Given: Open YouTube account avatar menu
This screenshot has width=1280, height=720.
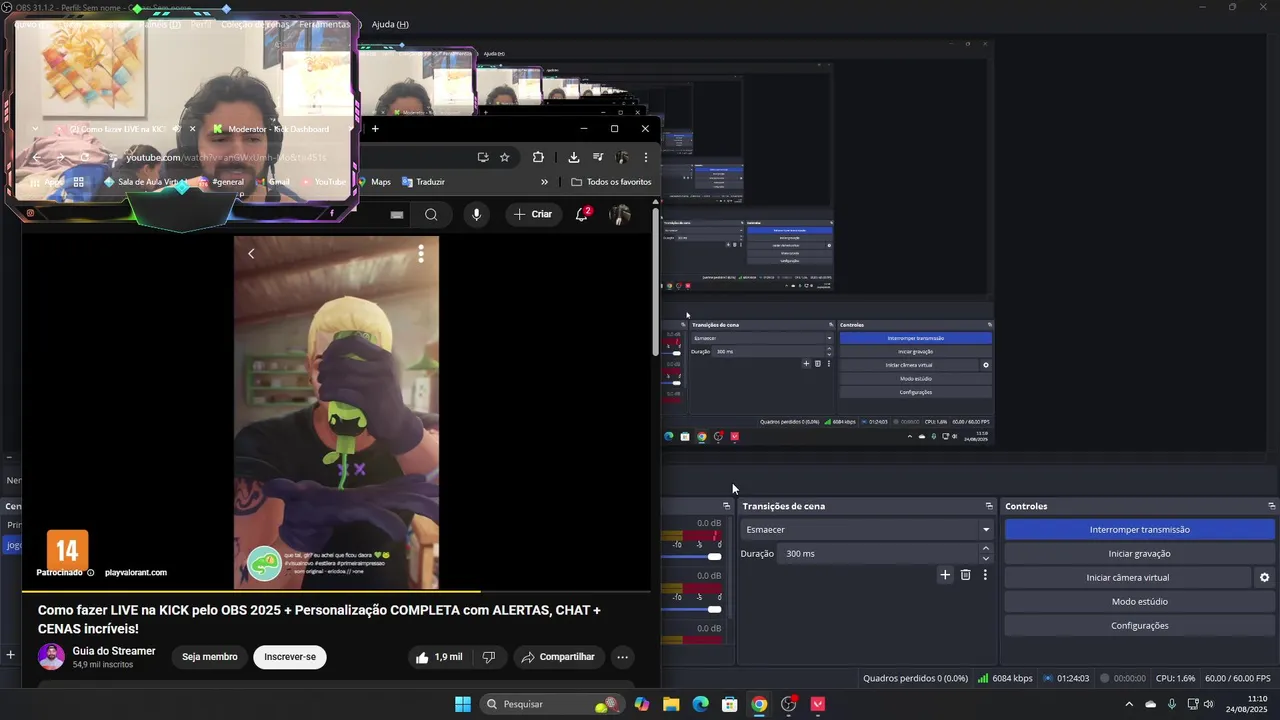Looking at the screenshot, I should click(620, 214).
